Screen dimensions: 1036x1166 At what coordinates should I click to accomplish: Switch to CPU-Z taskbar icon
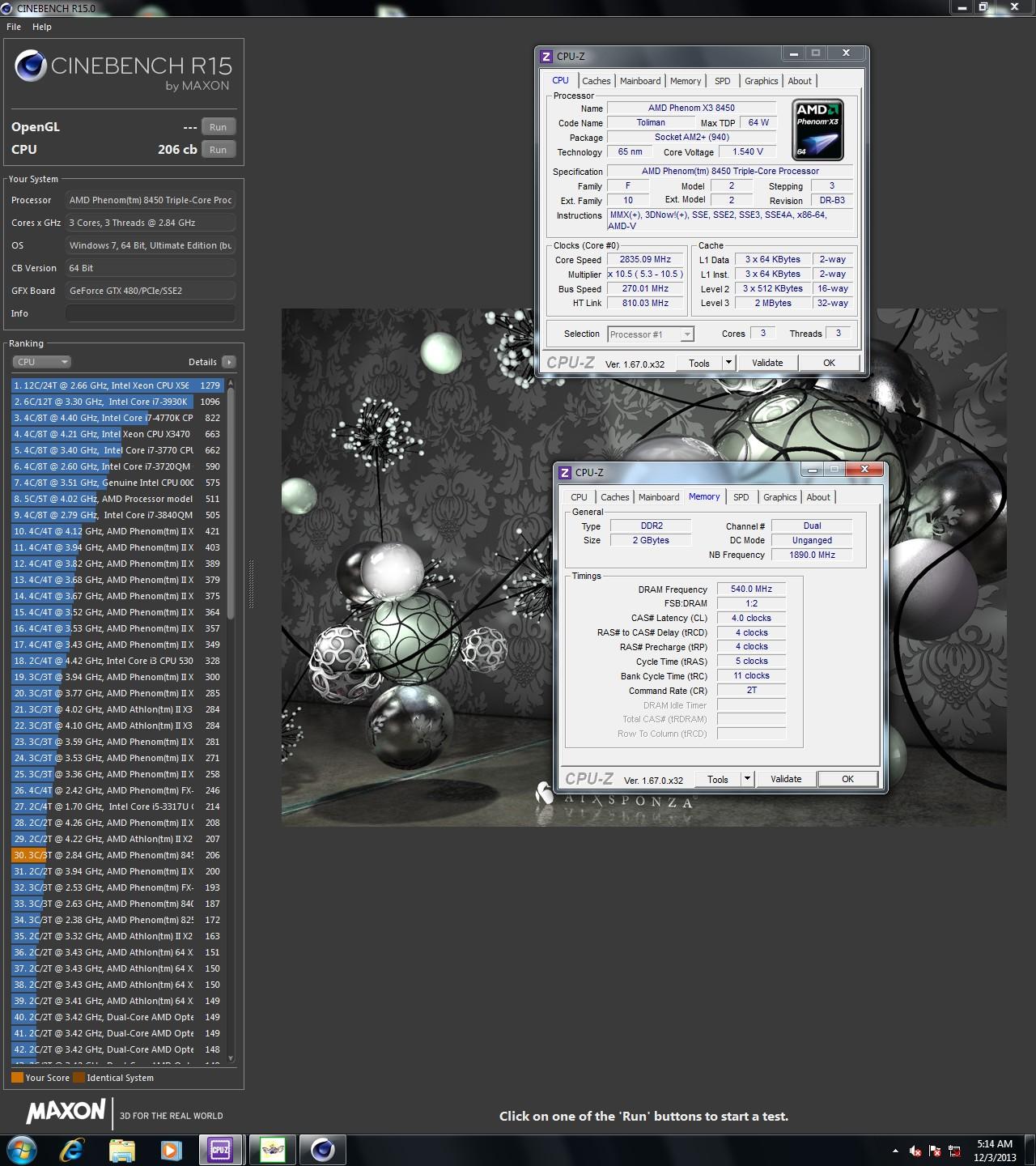coord(220,1150)
